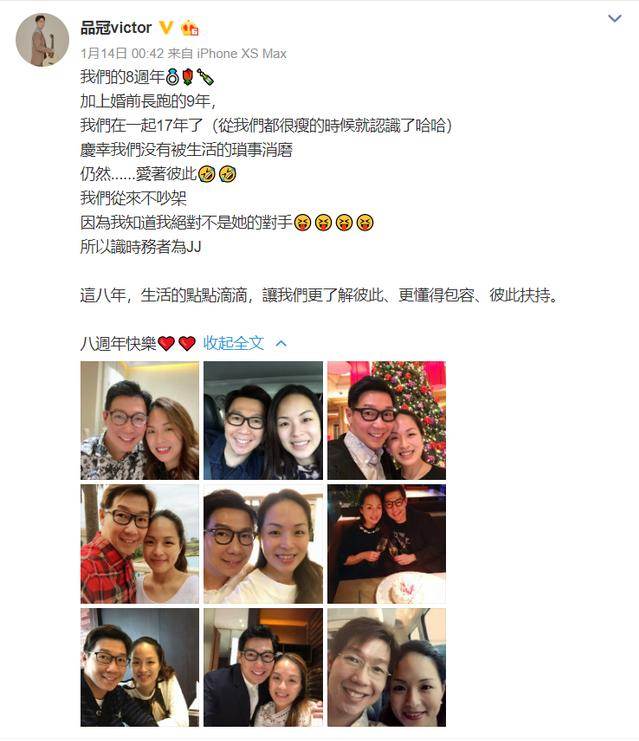This screenshot has height=741, width=639.
Task: Open photo with red plaid shirt
Action: point(140,544)
